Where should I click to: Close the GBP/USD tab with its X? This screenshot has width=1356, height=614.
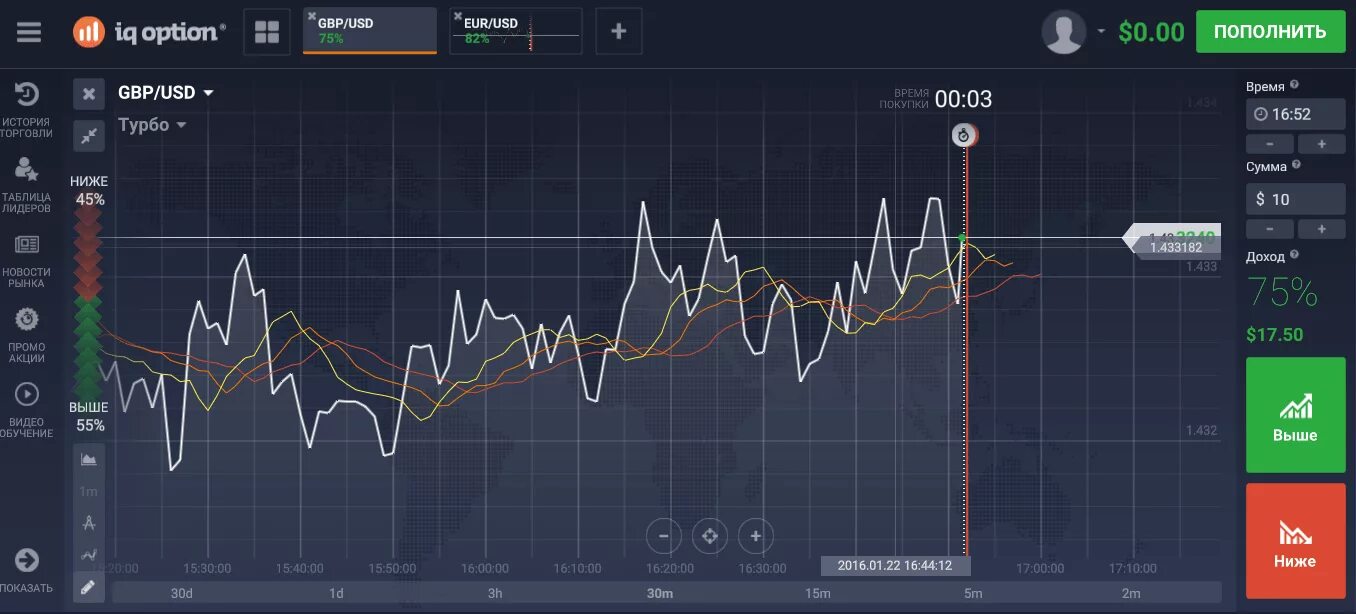pos(312,17)
